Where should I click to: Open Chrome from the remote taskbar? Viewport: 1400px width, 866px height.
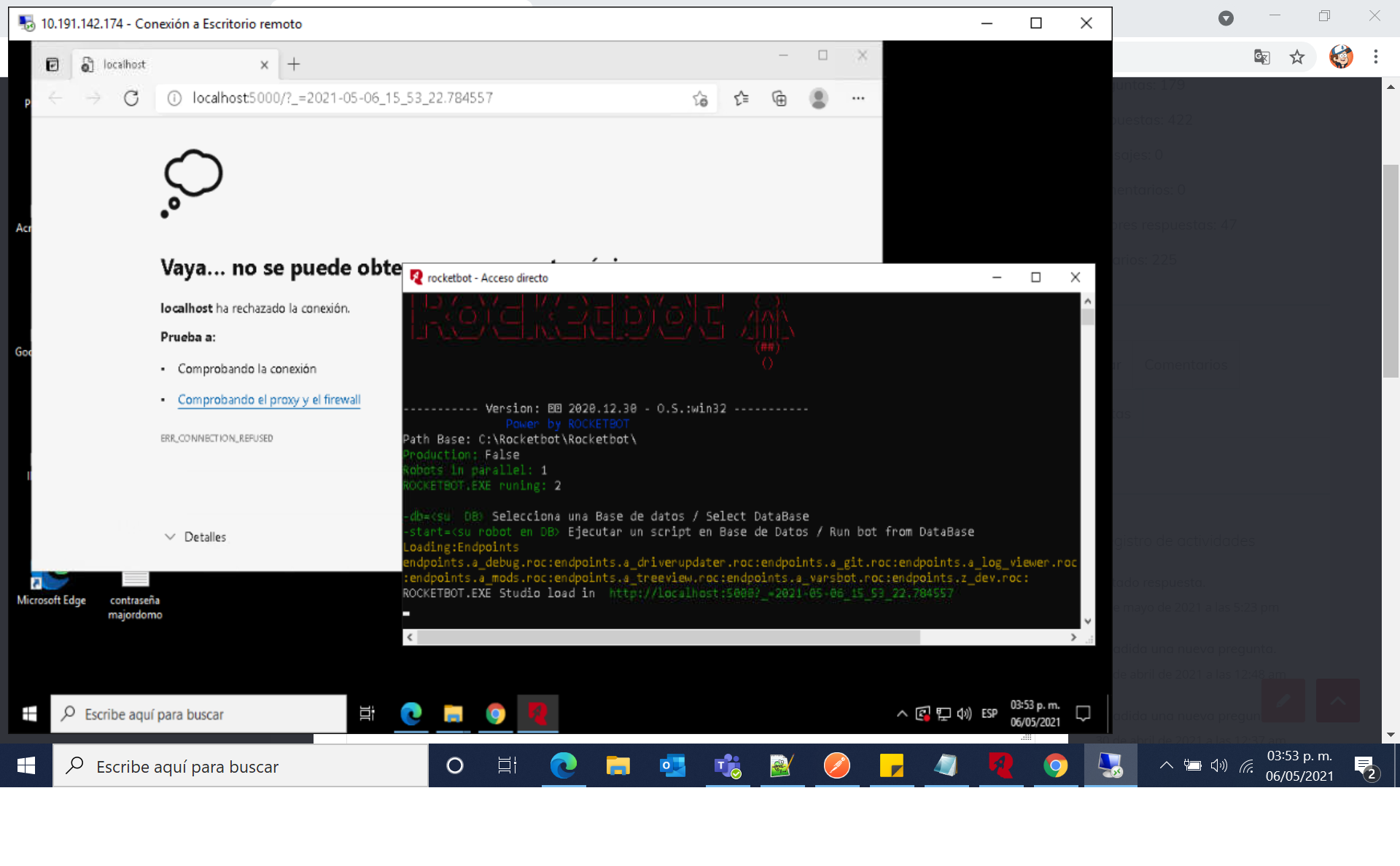click(x=496, y=714)
